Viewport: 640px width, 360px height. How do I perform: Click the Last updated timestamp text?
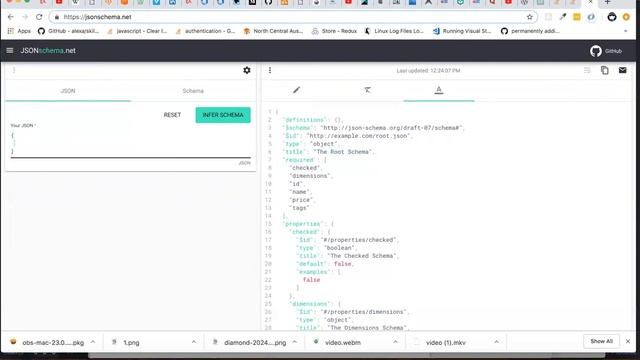pos(428,71)
